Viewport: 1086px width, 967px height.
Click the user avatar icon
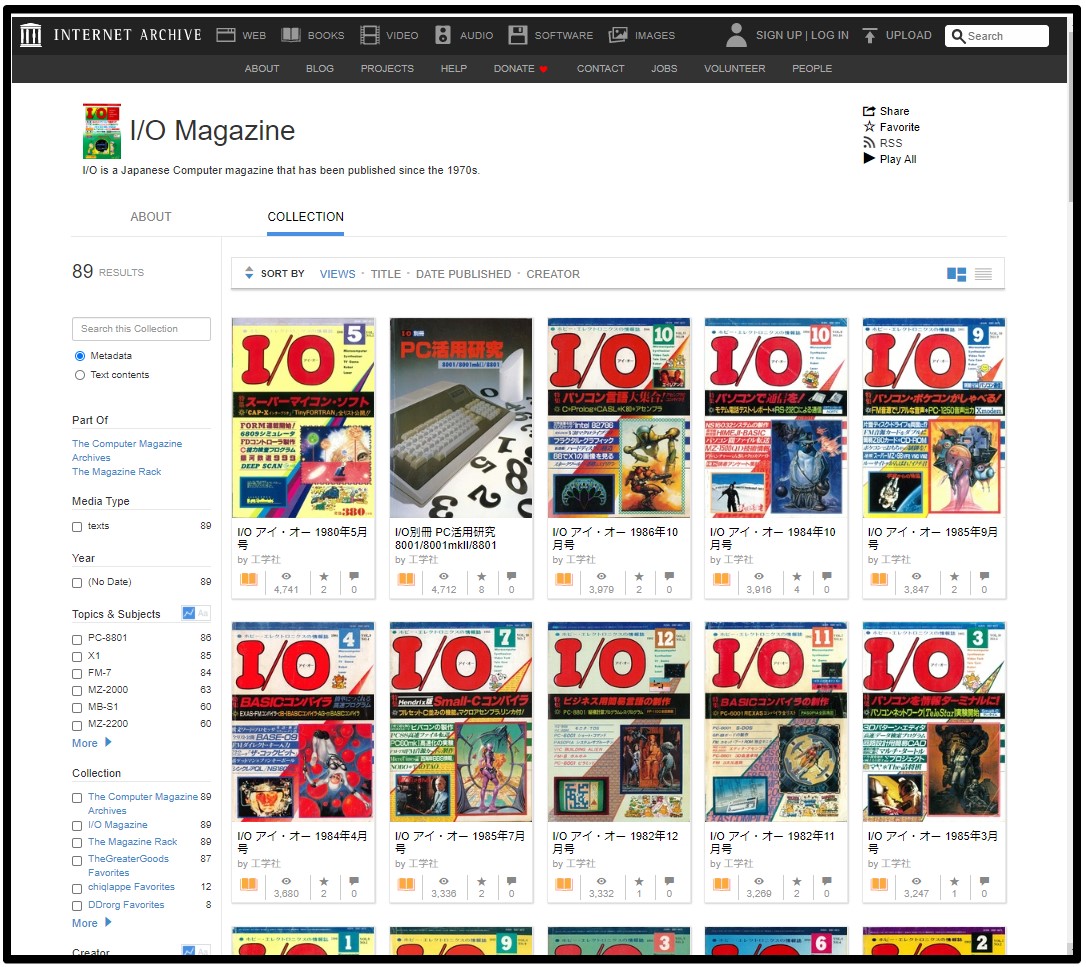pyautogui.click(x=736, y=35)
